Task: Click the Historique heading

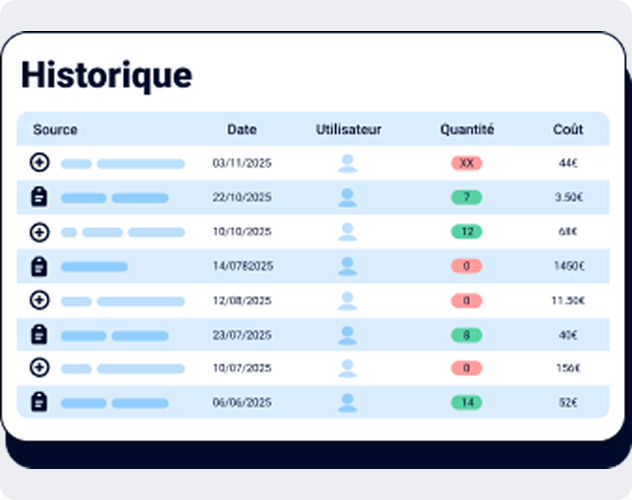Action: click(107, 76)
